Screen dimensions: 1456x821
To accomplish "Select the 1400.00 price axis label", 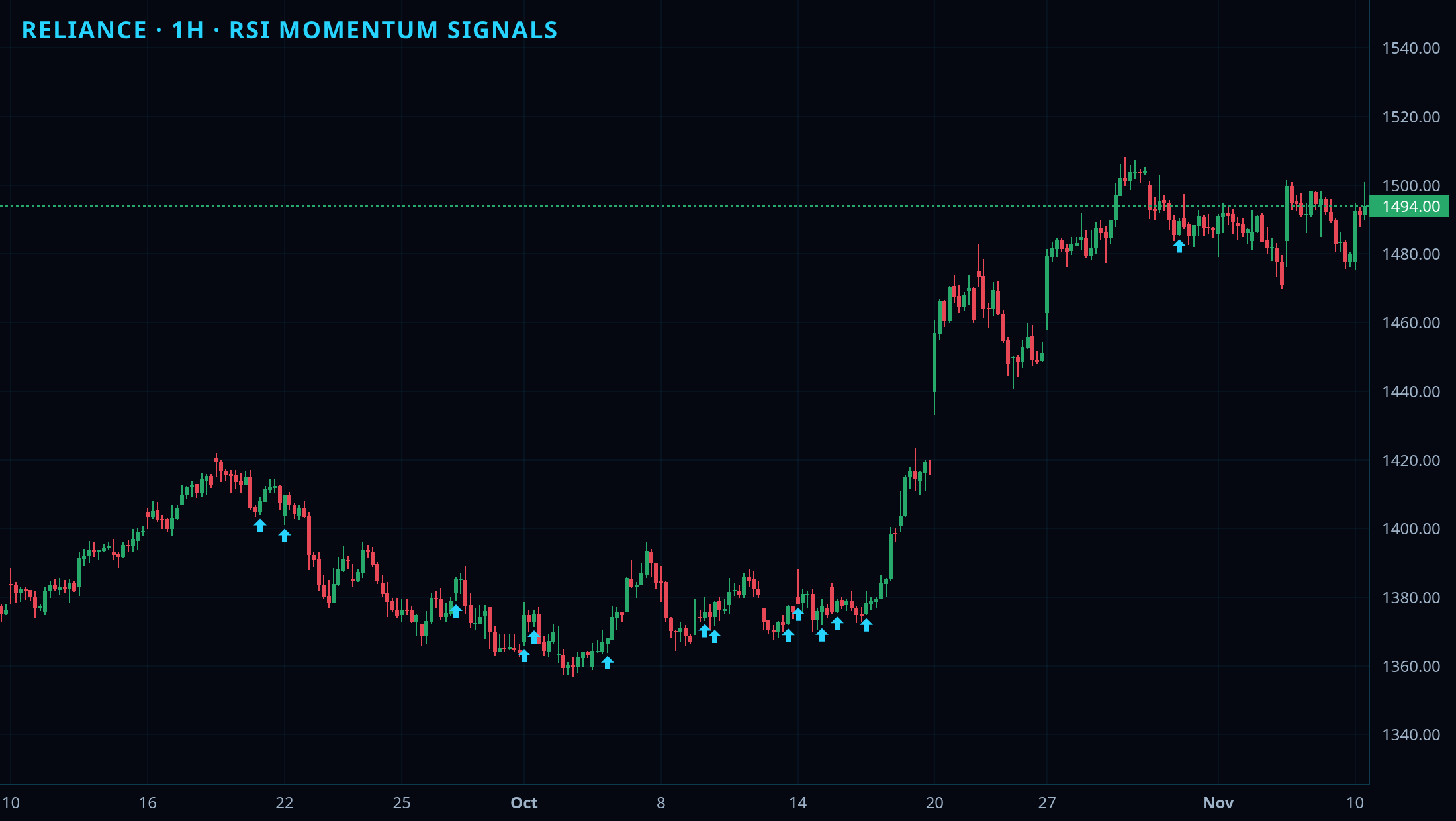I will click(x=1411, y=529).
